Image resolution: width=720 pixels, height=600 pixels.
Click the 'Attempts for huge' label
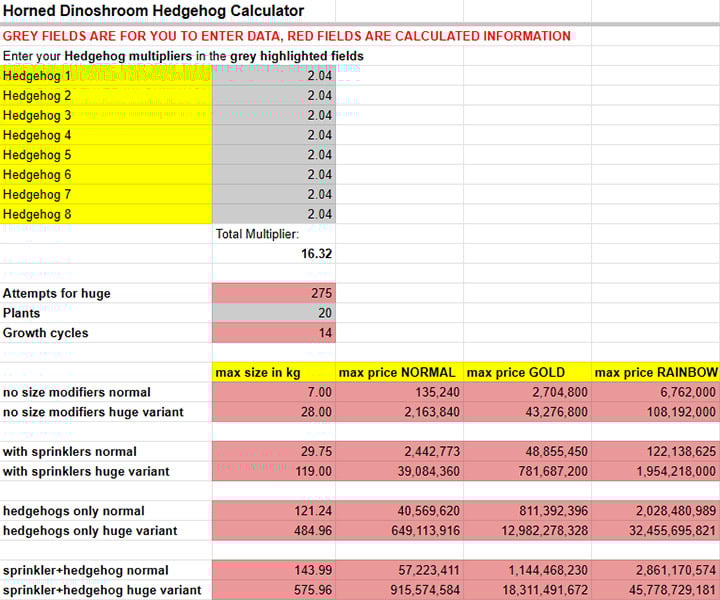56,293
